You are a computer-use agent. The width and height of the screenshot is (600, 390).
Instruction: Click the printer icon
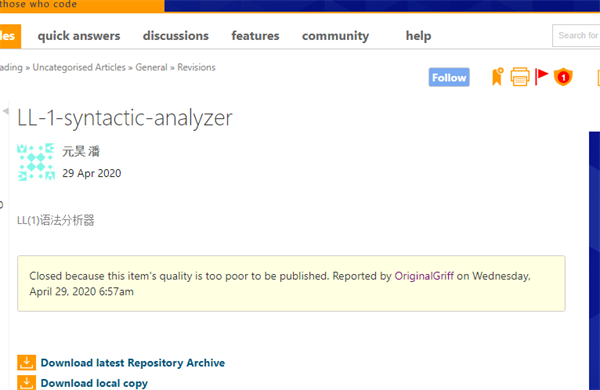tap(520, 77)
